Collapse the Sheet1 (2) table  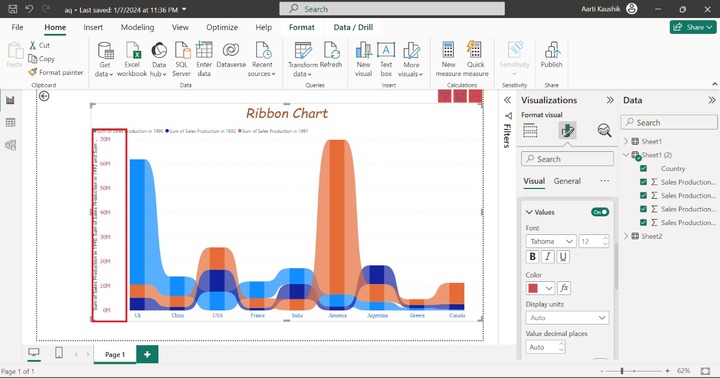[626, 155]
